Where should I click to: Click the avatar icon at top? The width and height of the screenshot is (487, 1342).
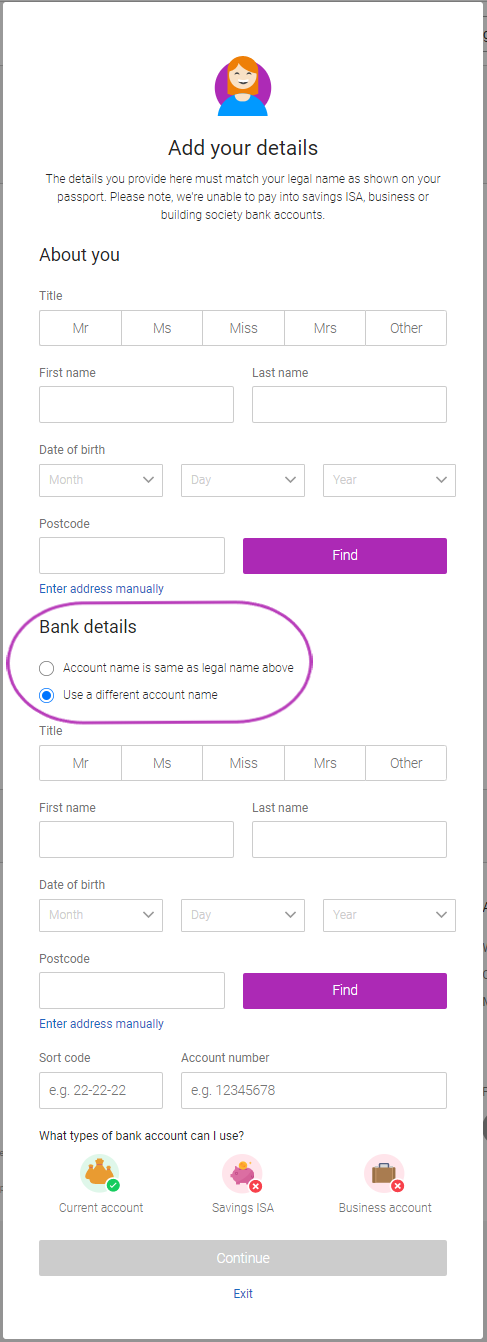[243, 86]
